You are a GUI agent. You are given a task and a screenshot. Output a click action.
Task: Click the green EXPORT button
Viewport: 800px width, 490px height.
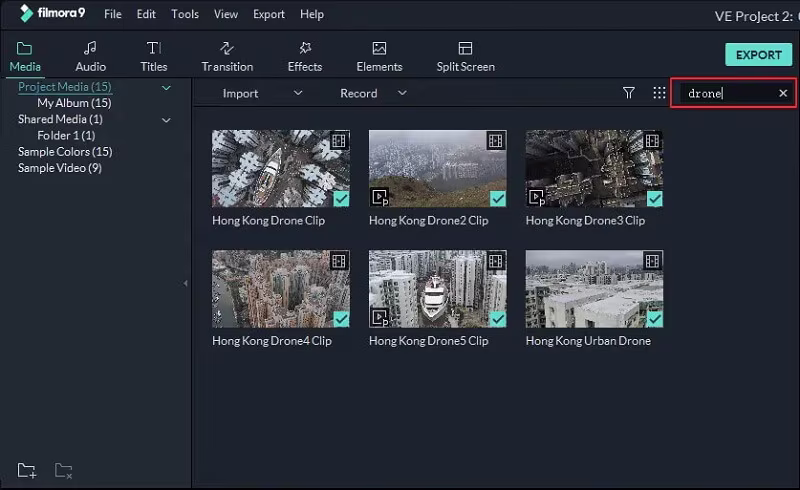coord(758,55)
